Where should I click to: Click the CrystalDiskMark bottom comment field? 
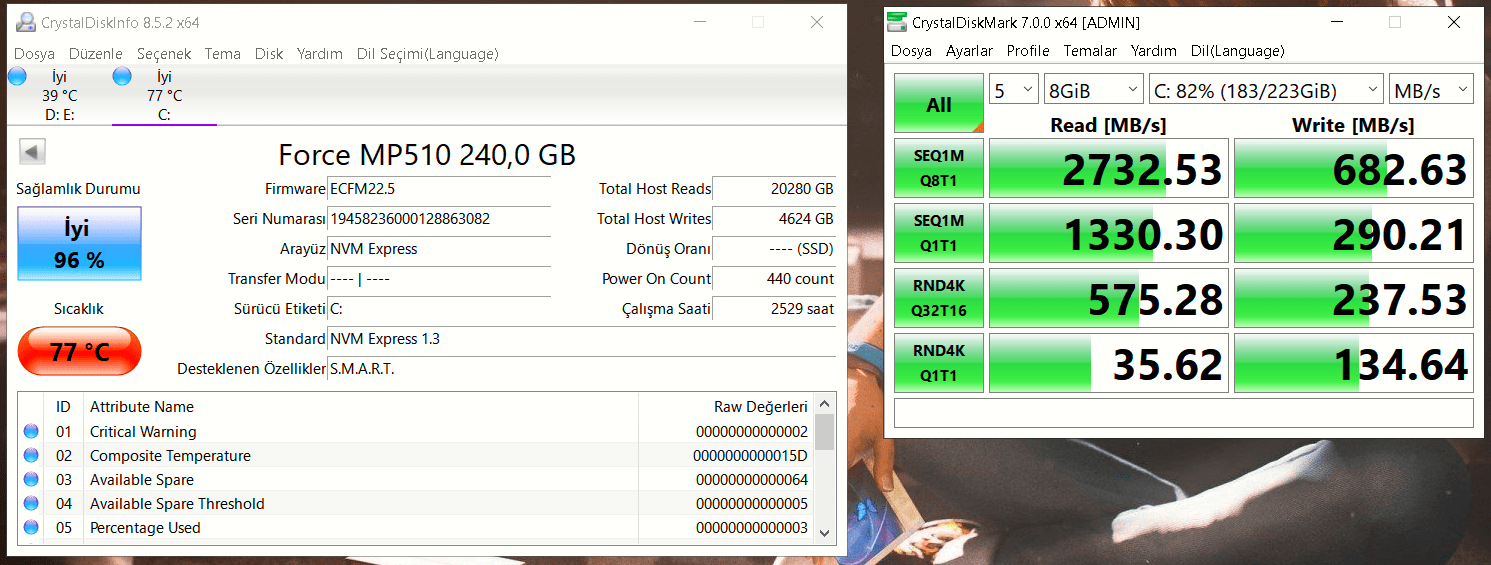click(x=1183, y=412)
